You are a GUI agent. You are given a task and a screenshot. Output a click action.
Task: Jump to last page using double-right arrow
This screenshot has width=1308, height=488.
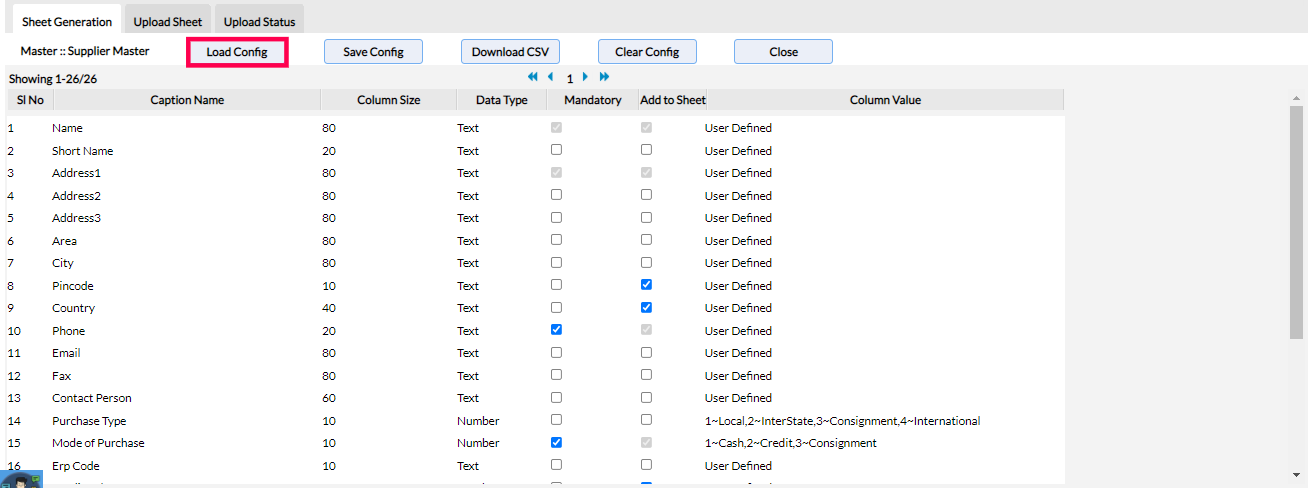(x=604, y=77)
